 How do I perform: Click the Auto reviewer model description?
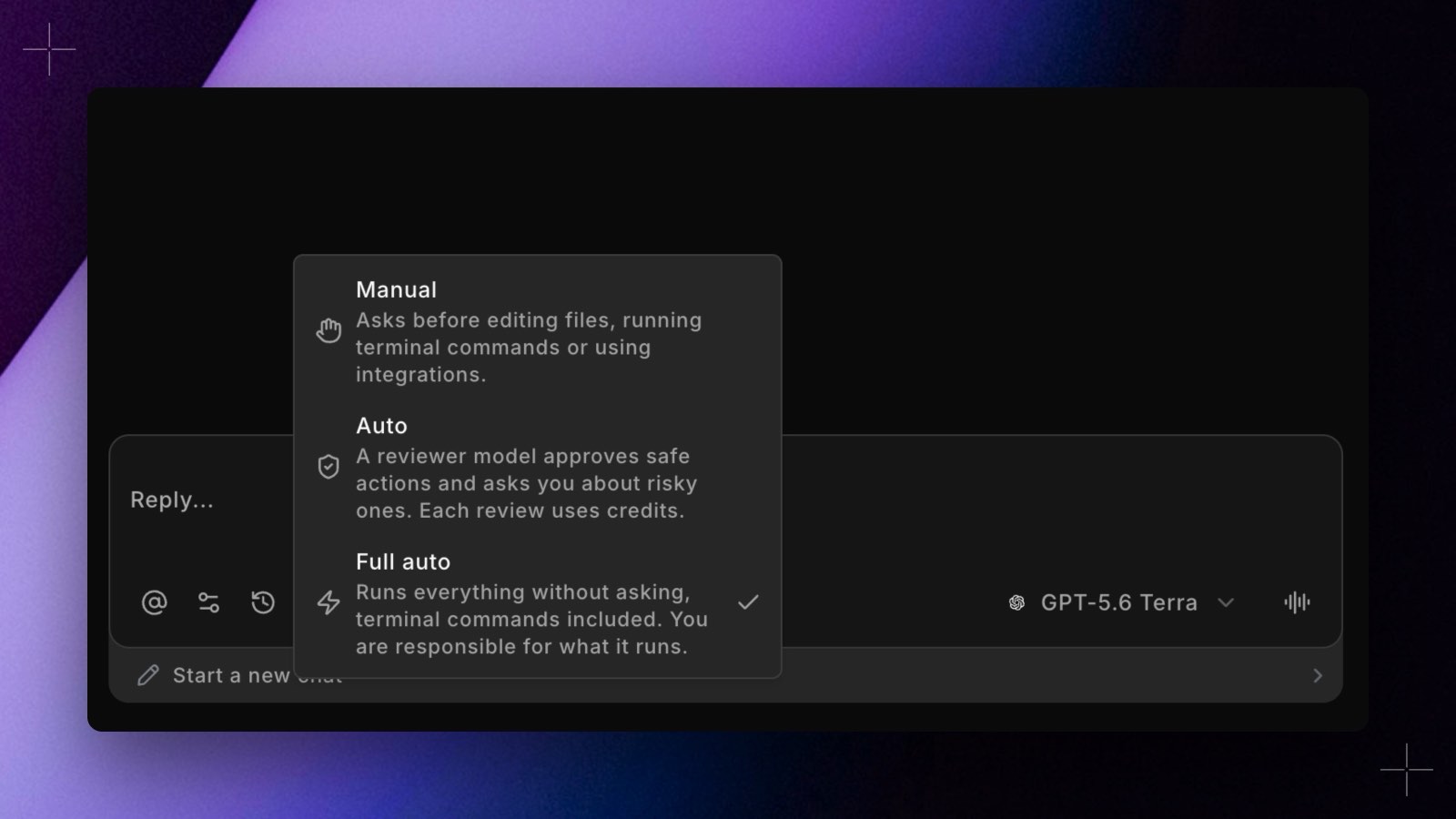click(527, 483)
